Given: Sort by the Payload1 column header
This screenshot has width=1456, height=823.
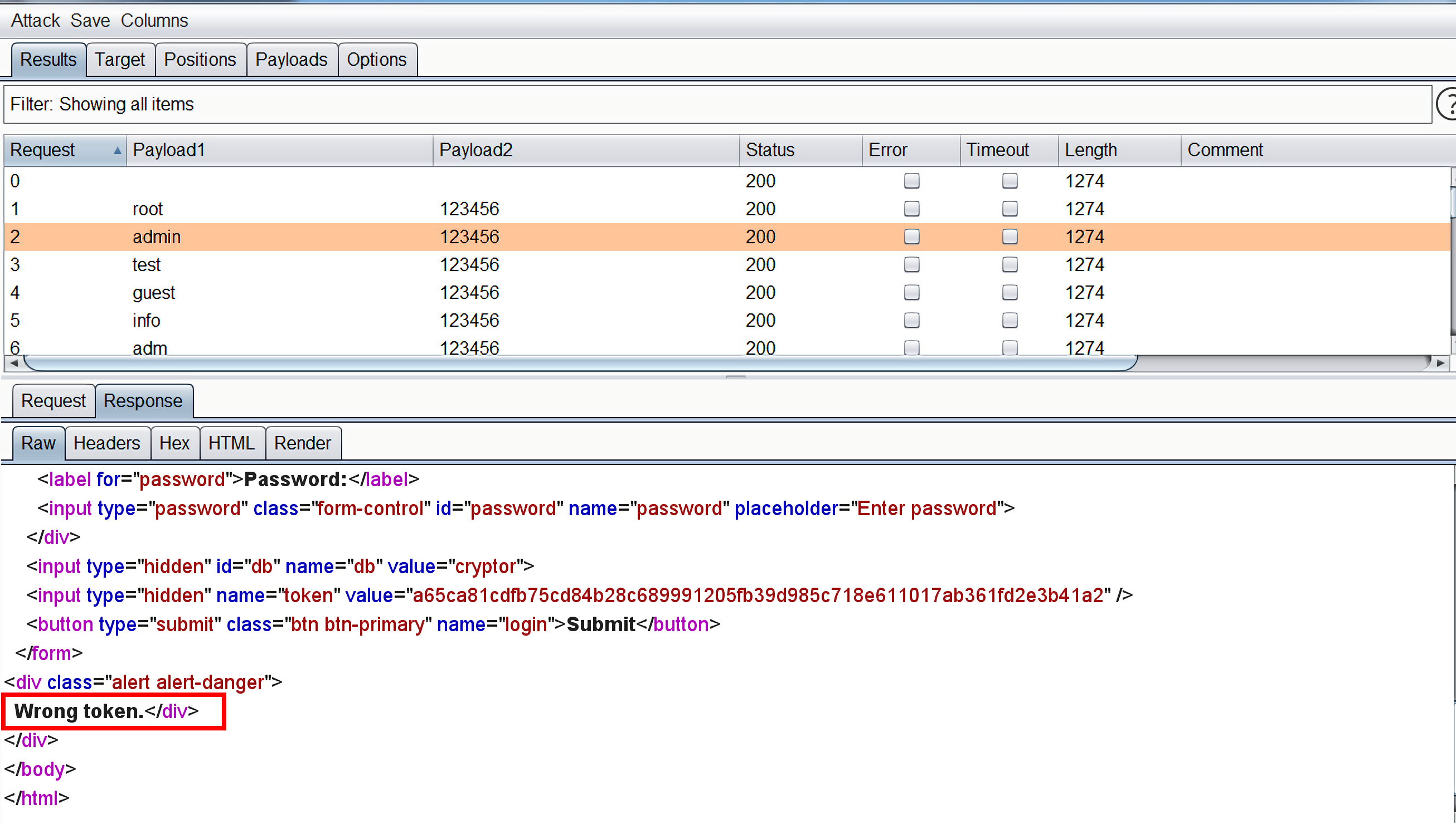Looking at the screenshot, I should click(x=280, y=150).
